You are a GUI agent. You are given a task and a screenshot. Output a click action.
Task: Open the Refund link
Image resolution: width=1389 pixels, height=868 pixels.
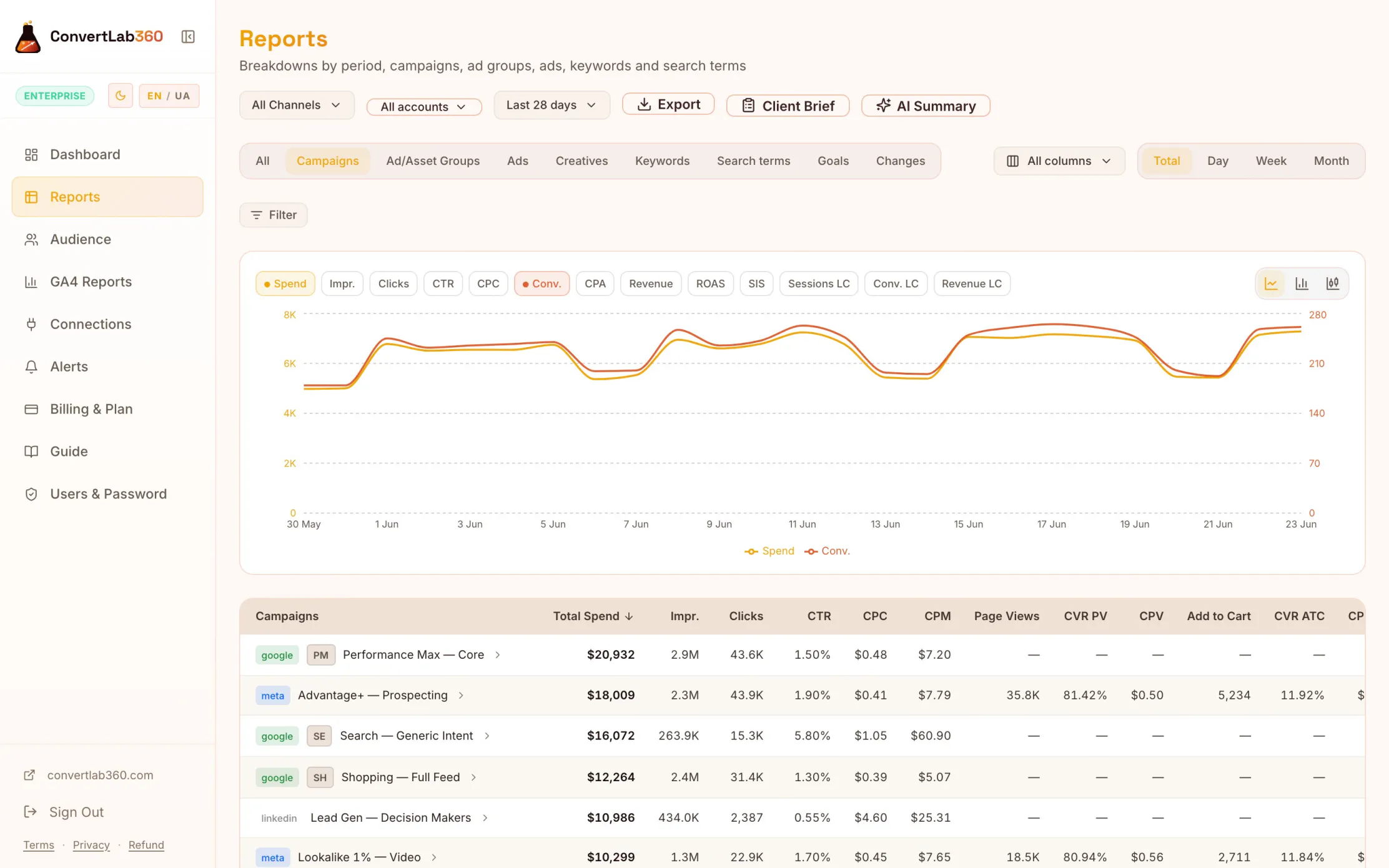click(146, 845)
